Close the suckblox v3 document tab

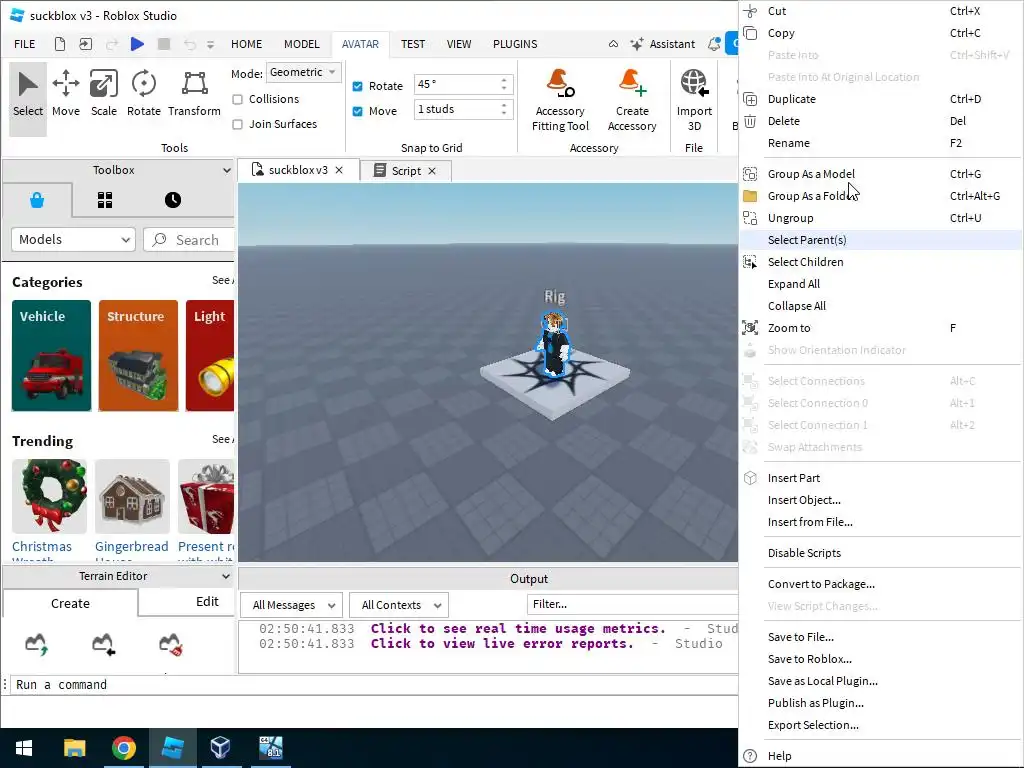(x=339, y=170)
